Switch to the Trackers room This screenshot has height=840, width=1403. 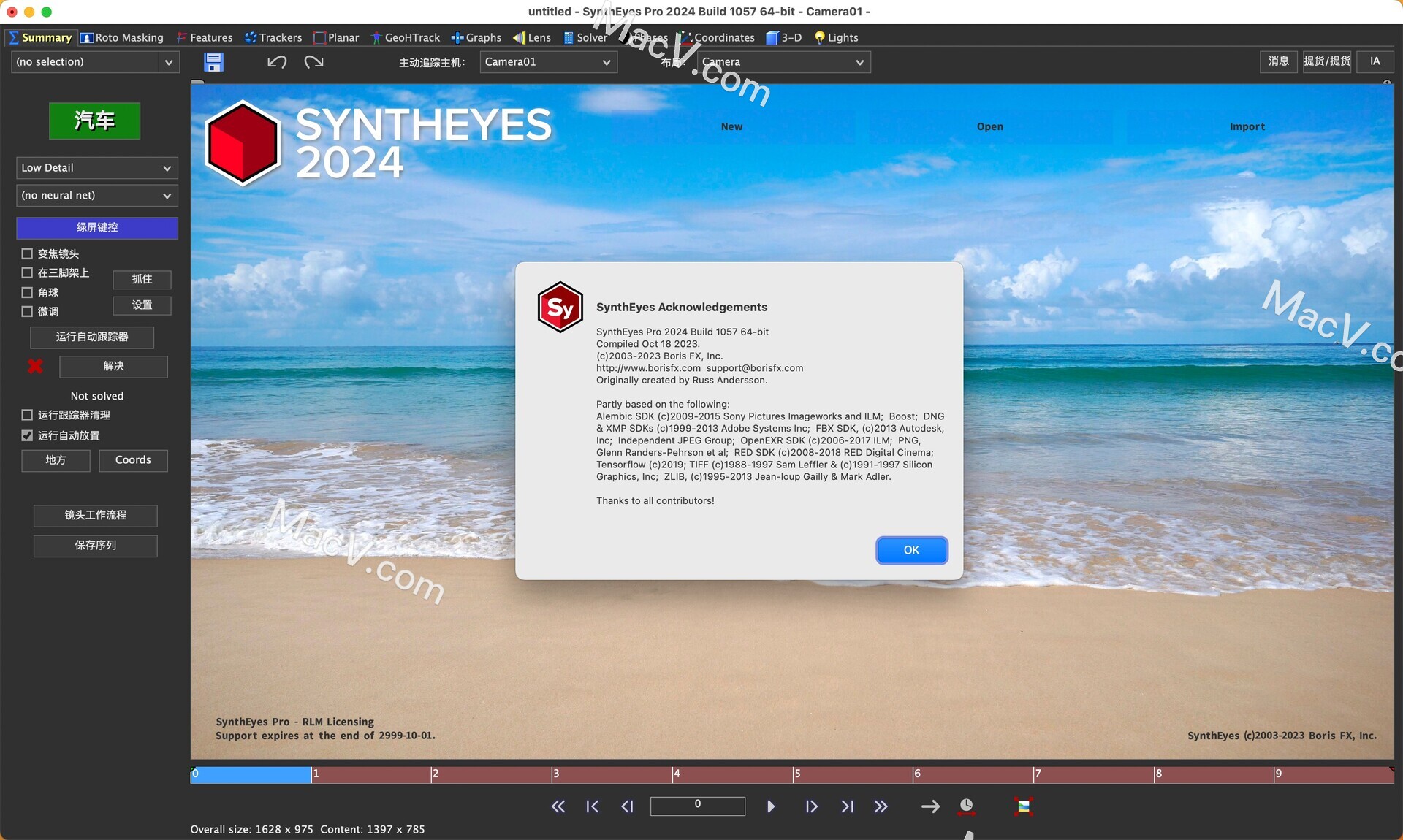273,37
